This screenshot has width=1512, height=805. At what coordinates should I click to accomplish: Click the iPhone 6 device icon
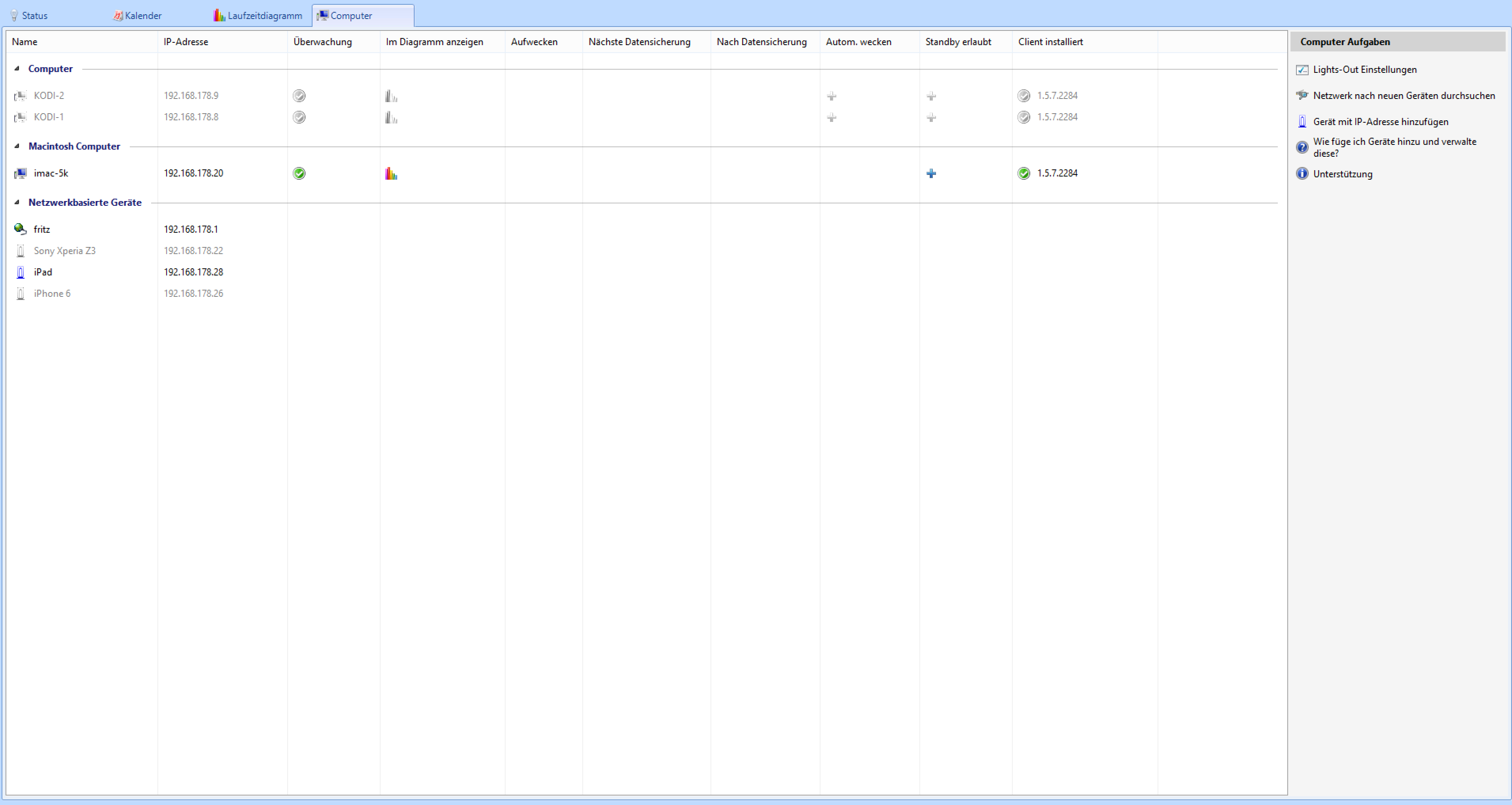(21, 294)
